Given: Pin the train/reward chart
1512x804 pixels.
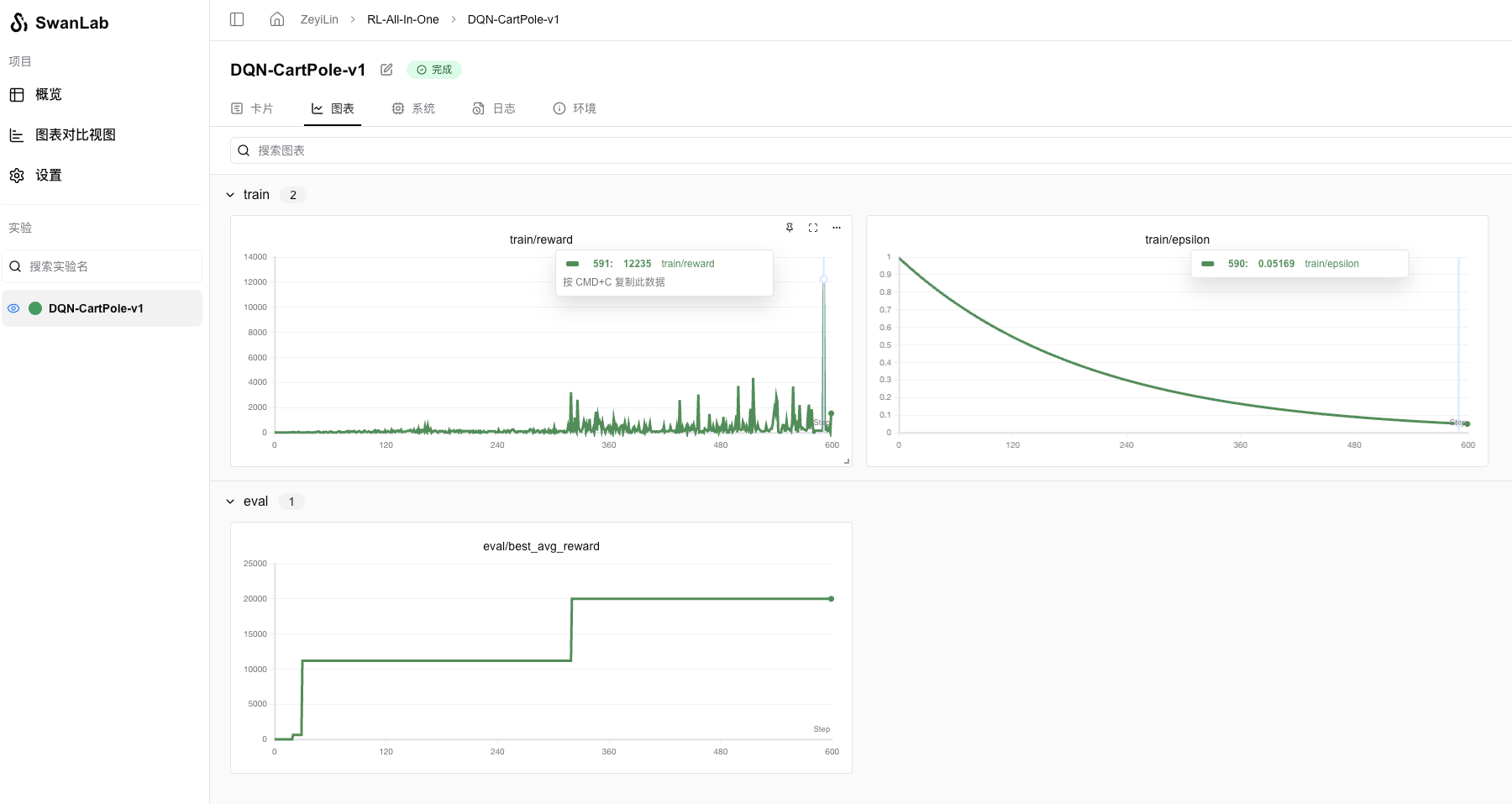Looking at the screenshot, I should [790, 228].
